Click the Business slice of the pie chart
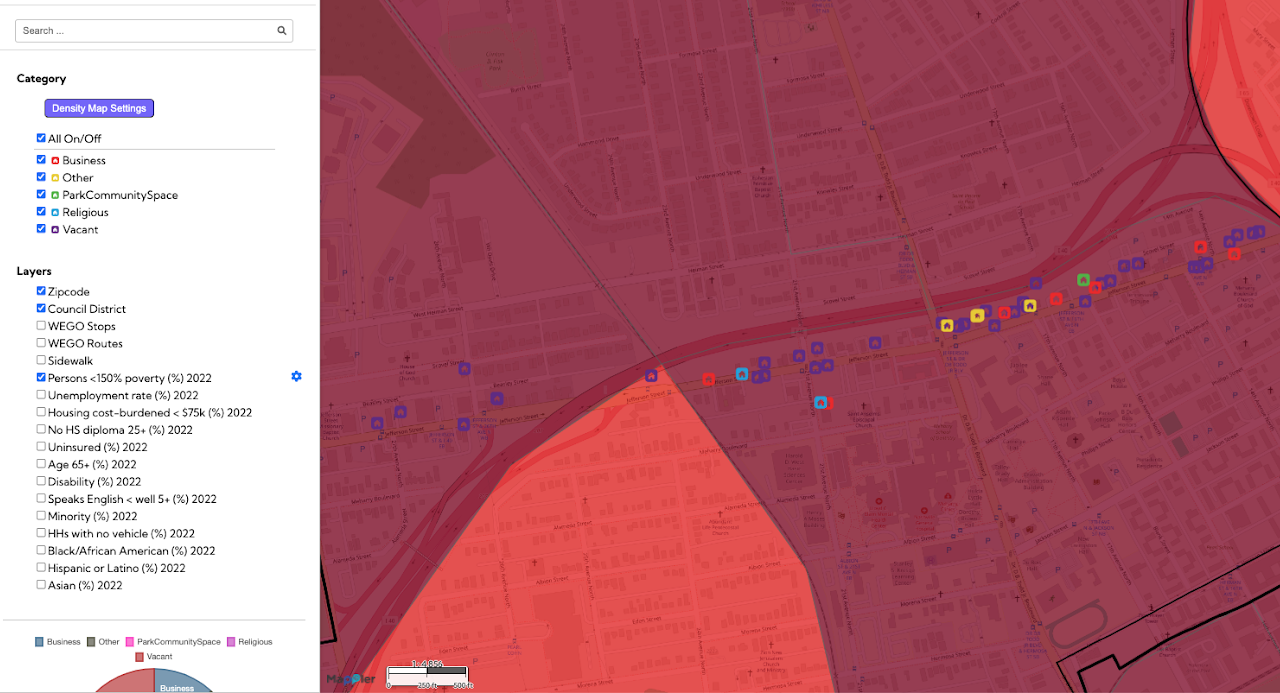Image resolution: width=1280 pixels, height=693 pixels. [180, 684]
